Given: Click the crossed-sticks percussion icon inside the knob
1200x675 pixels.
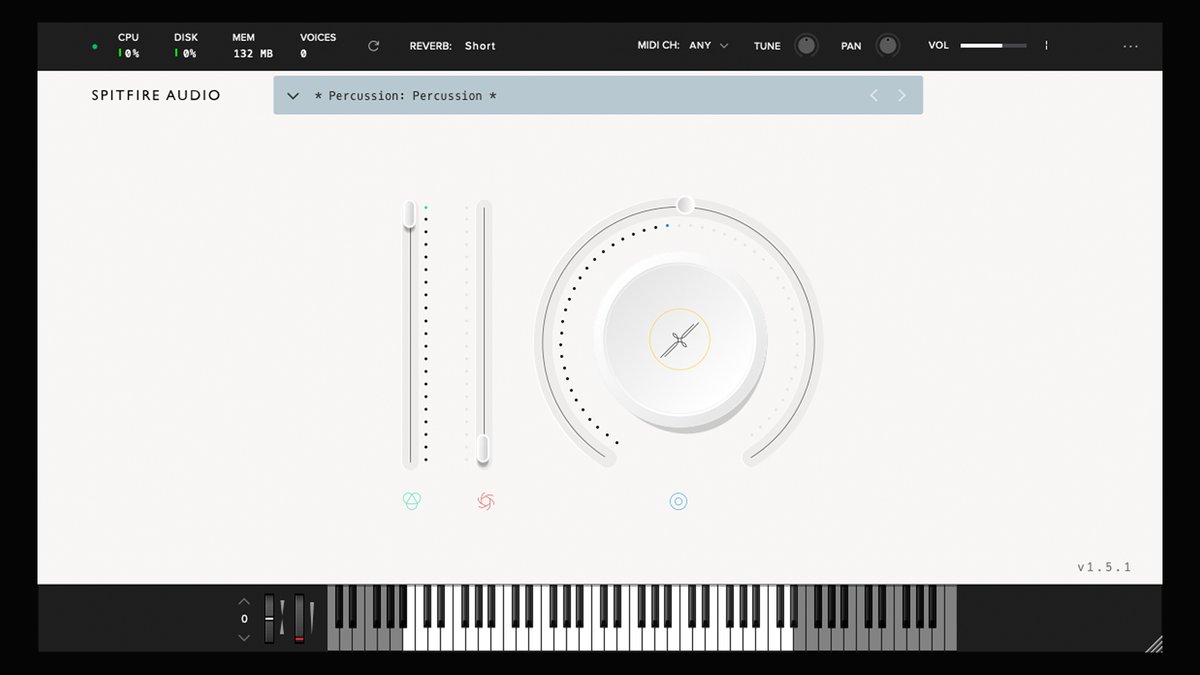Looking at the screenshot, I should [679, 339].
